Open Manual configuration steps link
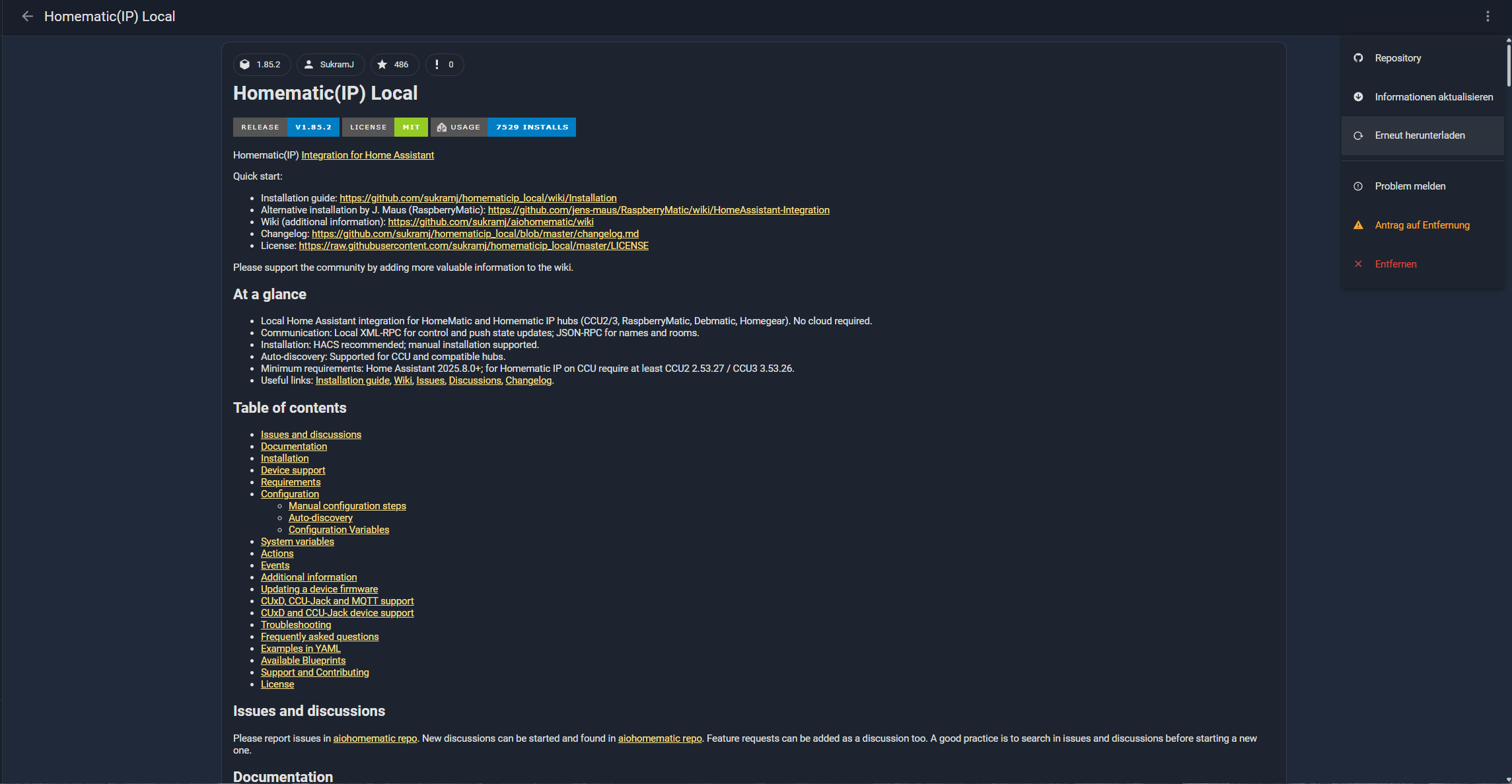1512x784 pixels. pos(347,506)
